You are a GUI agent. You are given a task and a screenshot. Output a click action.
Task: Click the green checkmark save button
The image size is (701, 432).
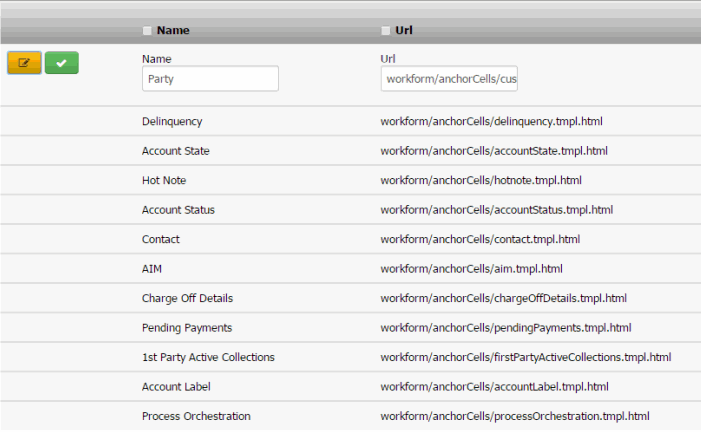click(x=61, y=63)
